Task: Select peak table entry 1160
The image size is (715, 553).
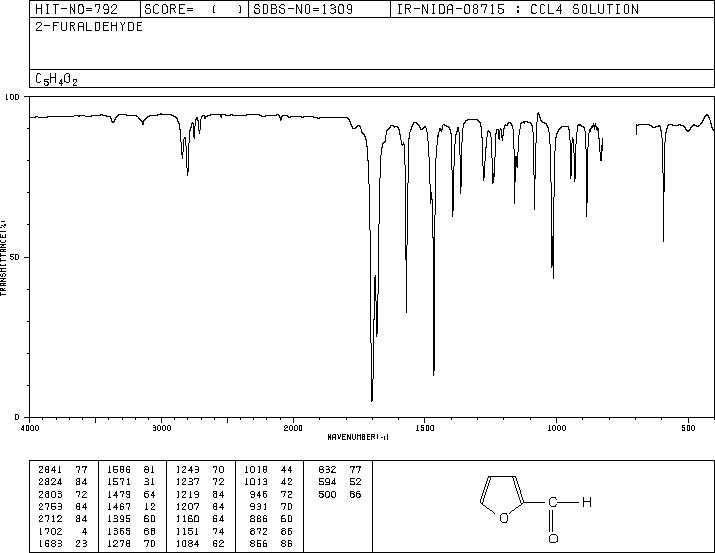Action: click(x=188, y=519)
